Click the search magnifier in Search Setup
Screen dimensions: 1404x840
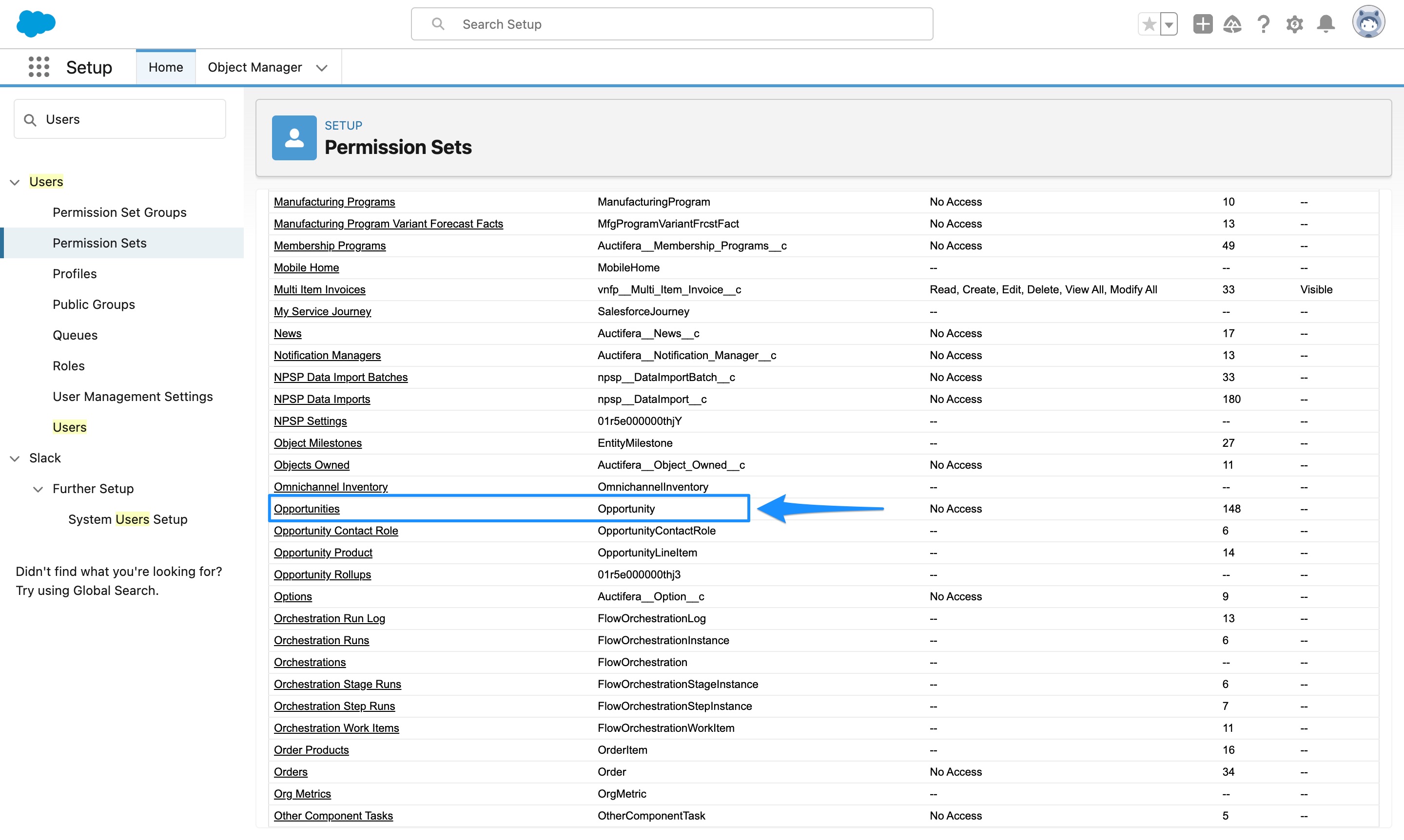(437, 24)
